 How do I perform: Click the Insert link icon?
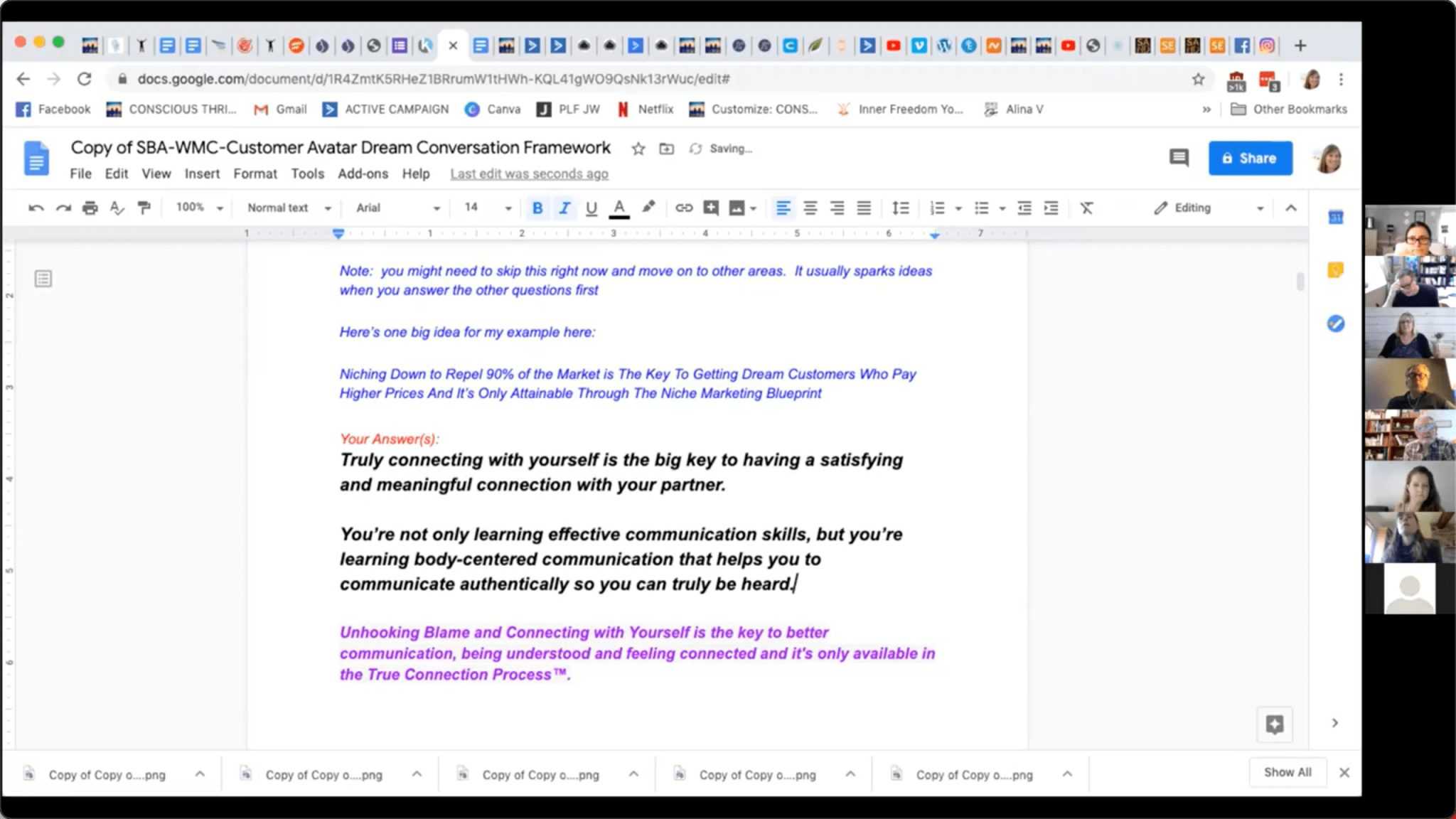coord(684,208)
